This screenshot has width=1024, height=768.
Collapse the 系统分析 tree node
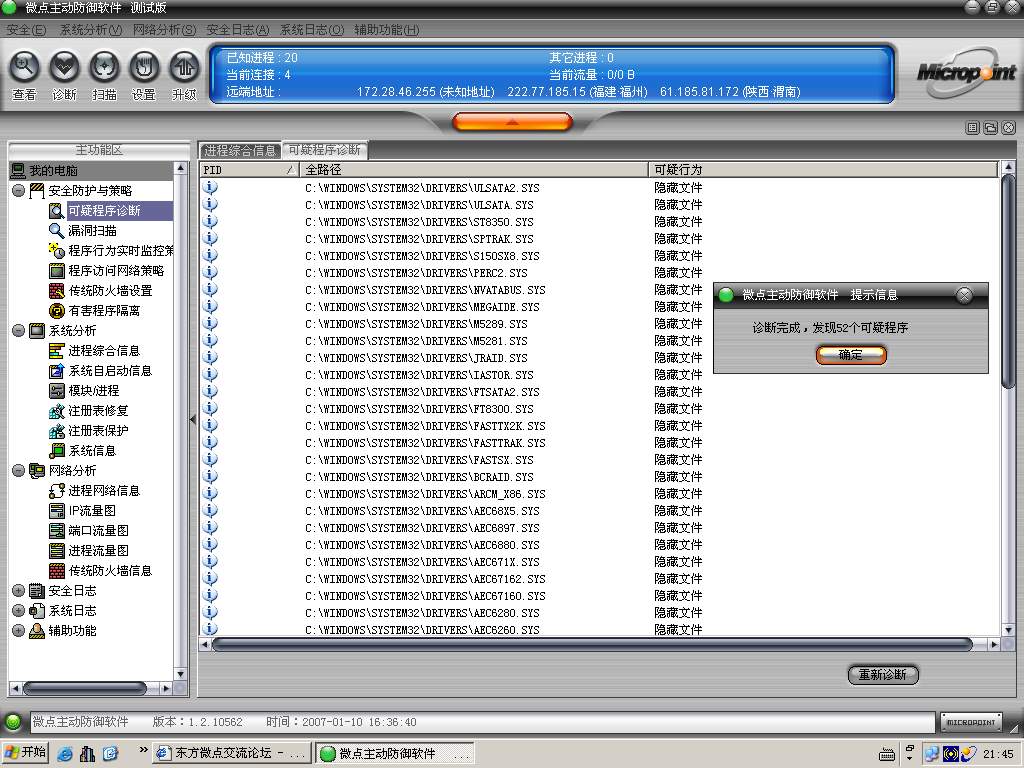(x=18, y=330)
